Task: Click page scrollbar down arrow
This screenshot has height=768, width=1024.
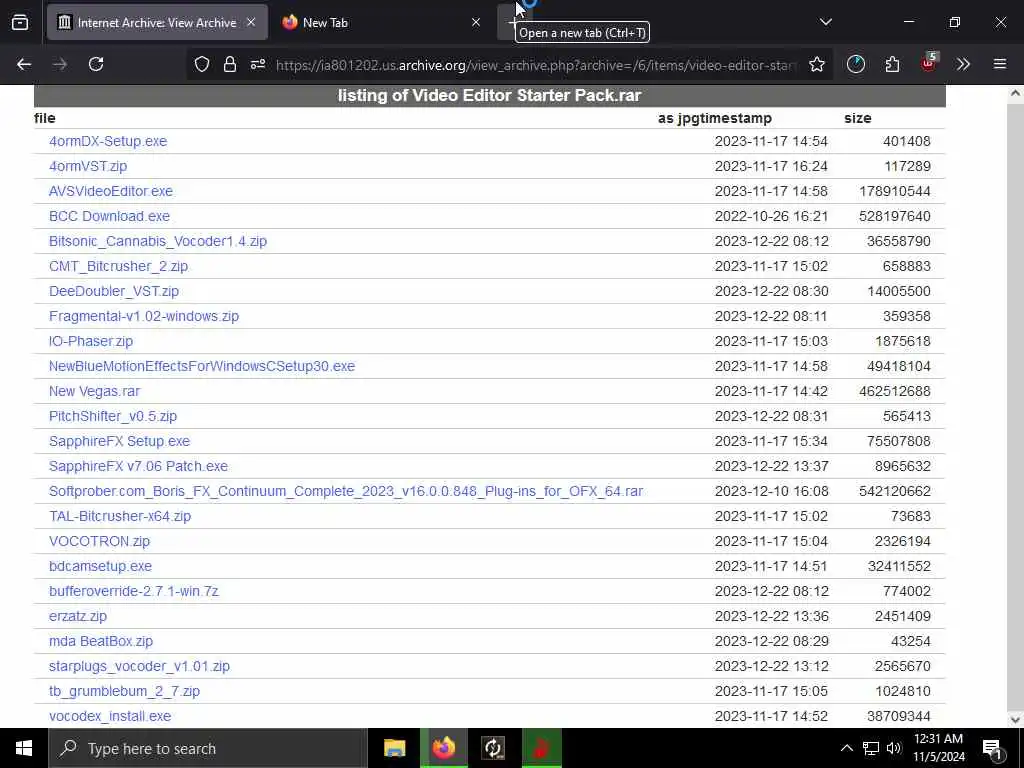Action: [x=1015, y=720]
